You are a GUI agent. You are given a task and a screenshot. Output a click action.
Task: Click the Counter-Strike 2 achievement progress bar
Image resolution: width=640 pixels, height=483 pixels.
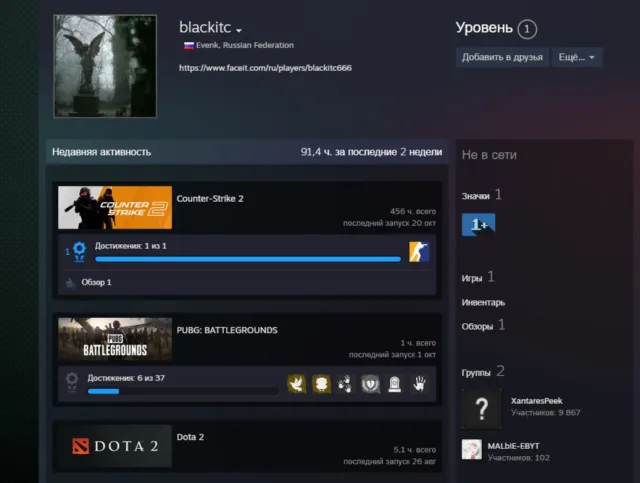248,259
